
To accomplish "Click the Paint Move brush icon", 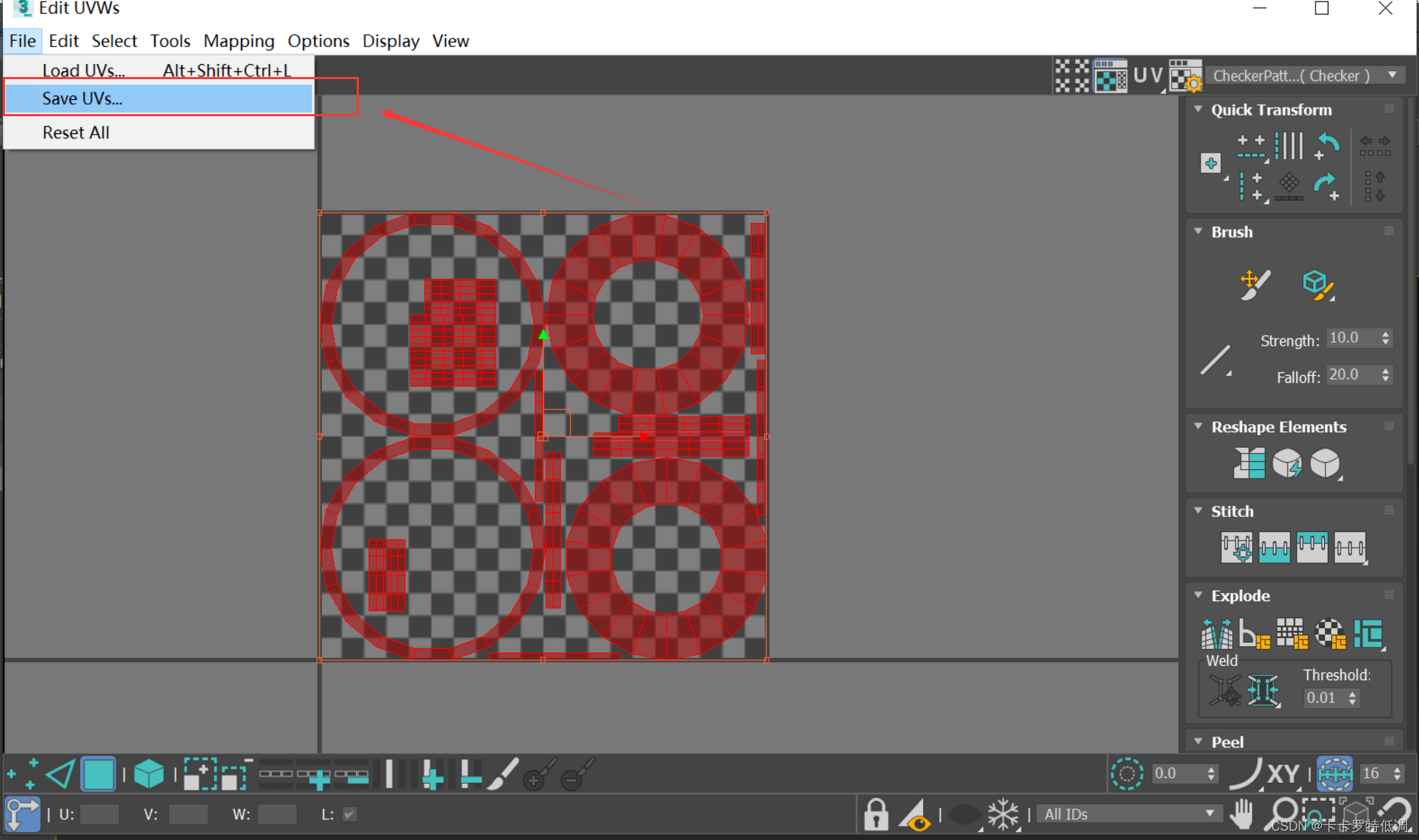I will pyautogui.click(x=1255, y=285).
